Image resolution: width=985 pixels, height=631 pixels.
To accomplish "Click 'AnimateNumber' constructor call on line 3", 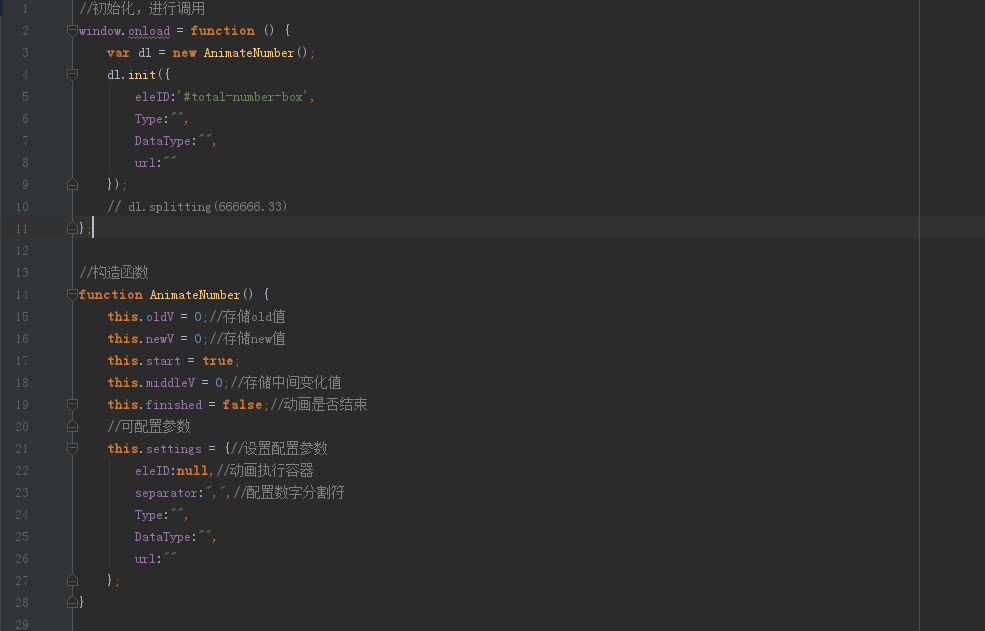I will coord(249,53).
